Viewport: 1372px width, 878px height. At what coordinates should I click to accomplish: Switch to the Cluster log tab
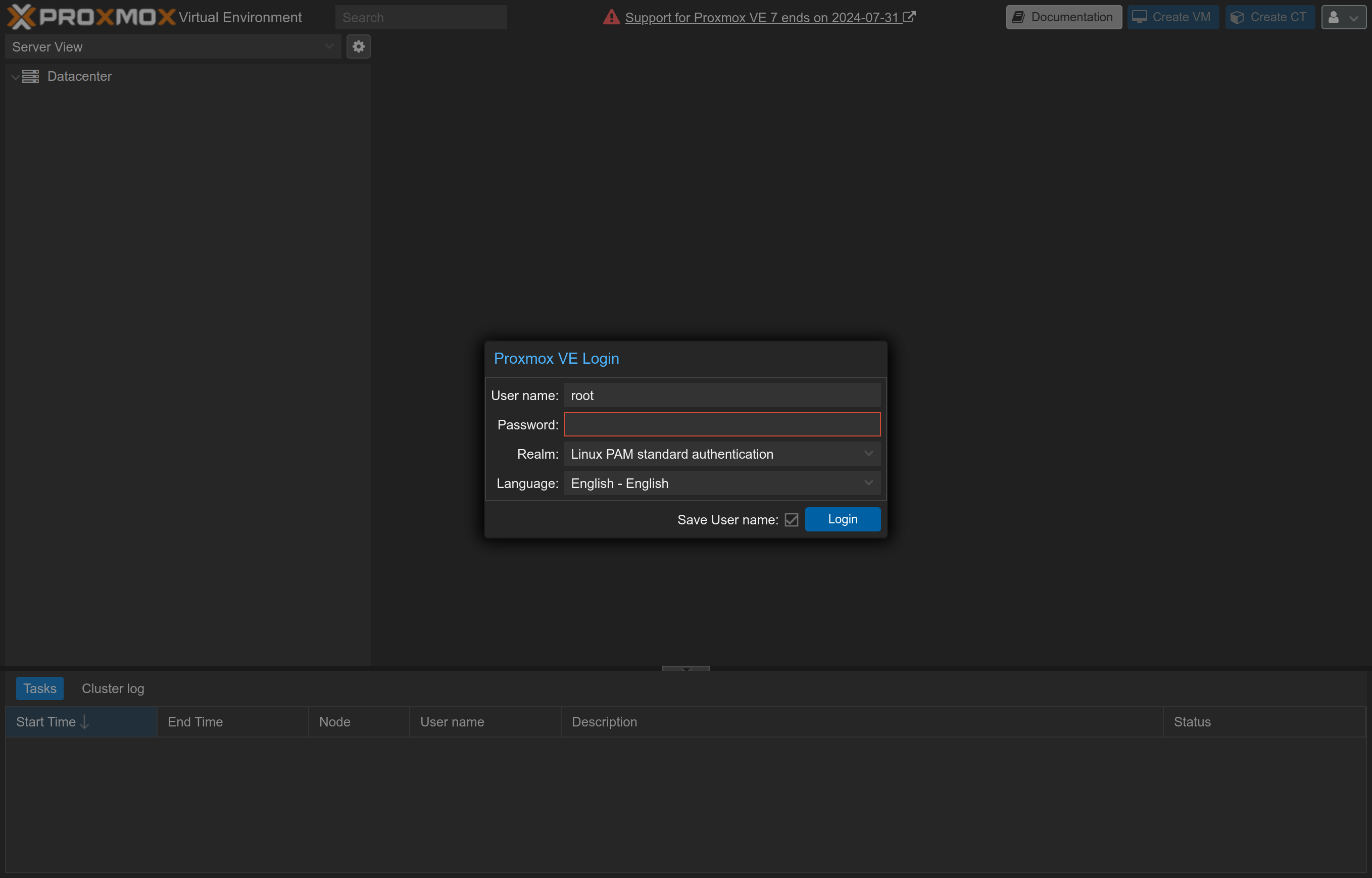pyautogui.click(x=113, y=688)
